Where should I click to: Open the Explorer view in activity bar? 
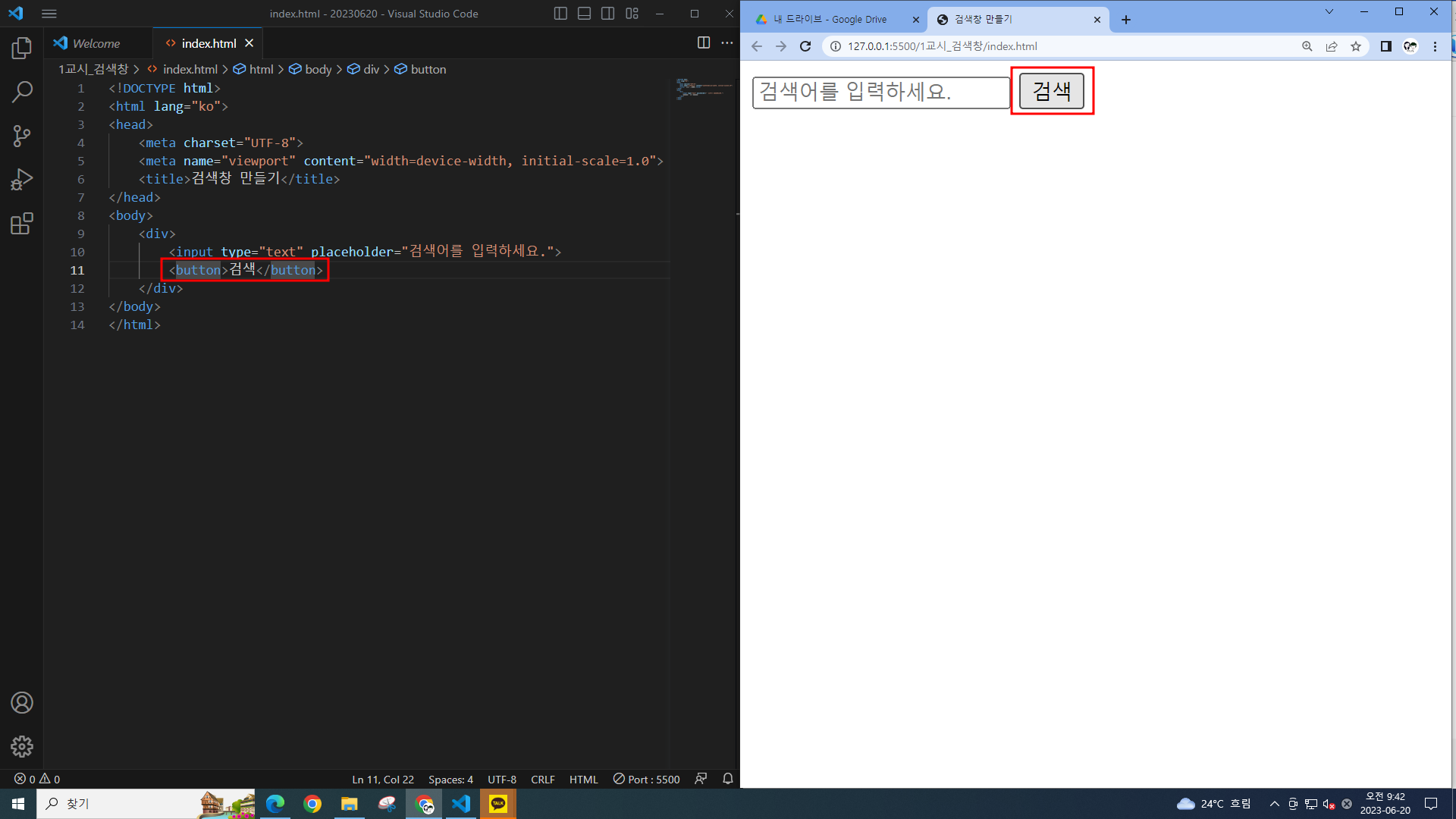22,49
